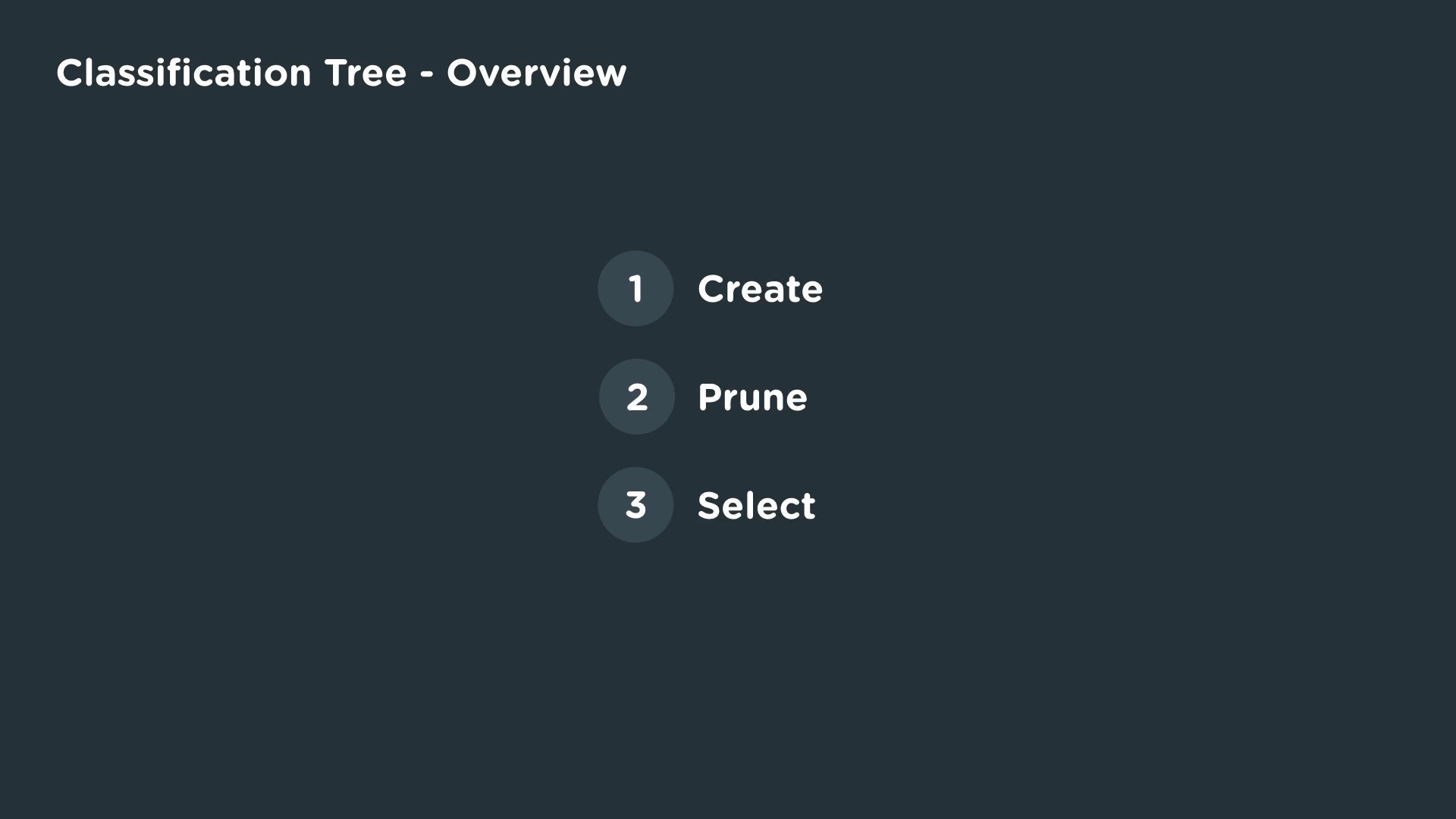This screenshot has width=1456, height=819.
Task: Click the capital P of Prune
Action: click(709, 397)
